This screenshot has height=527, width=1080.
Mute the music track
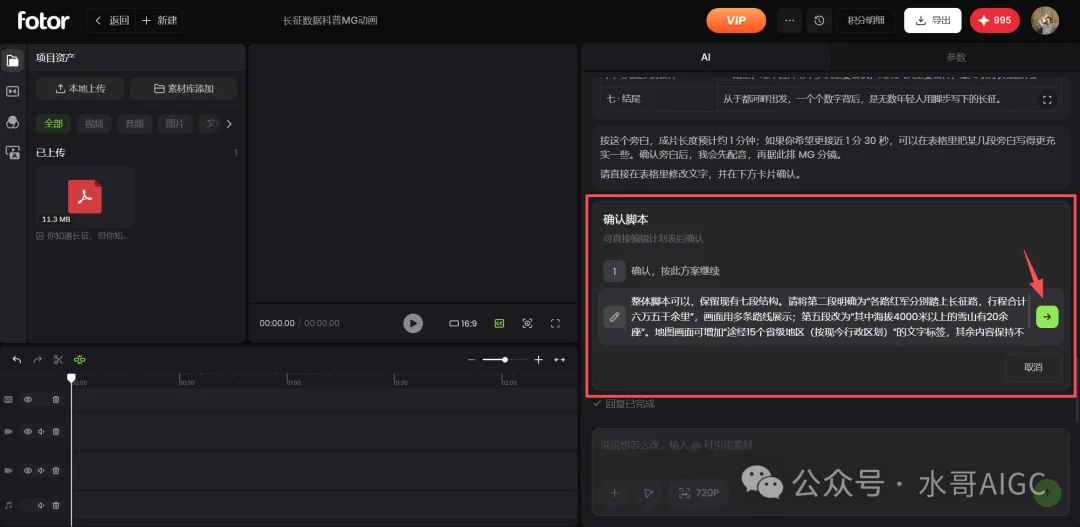click(41, 506)
